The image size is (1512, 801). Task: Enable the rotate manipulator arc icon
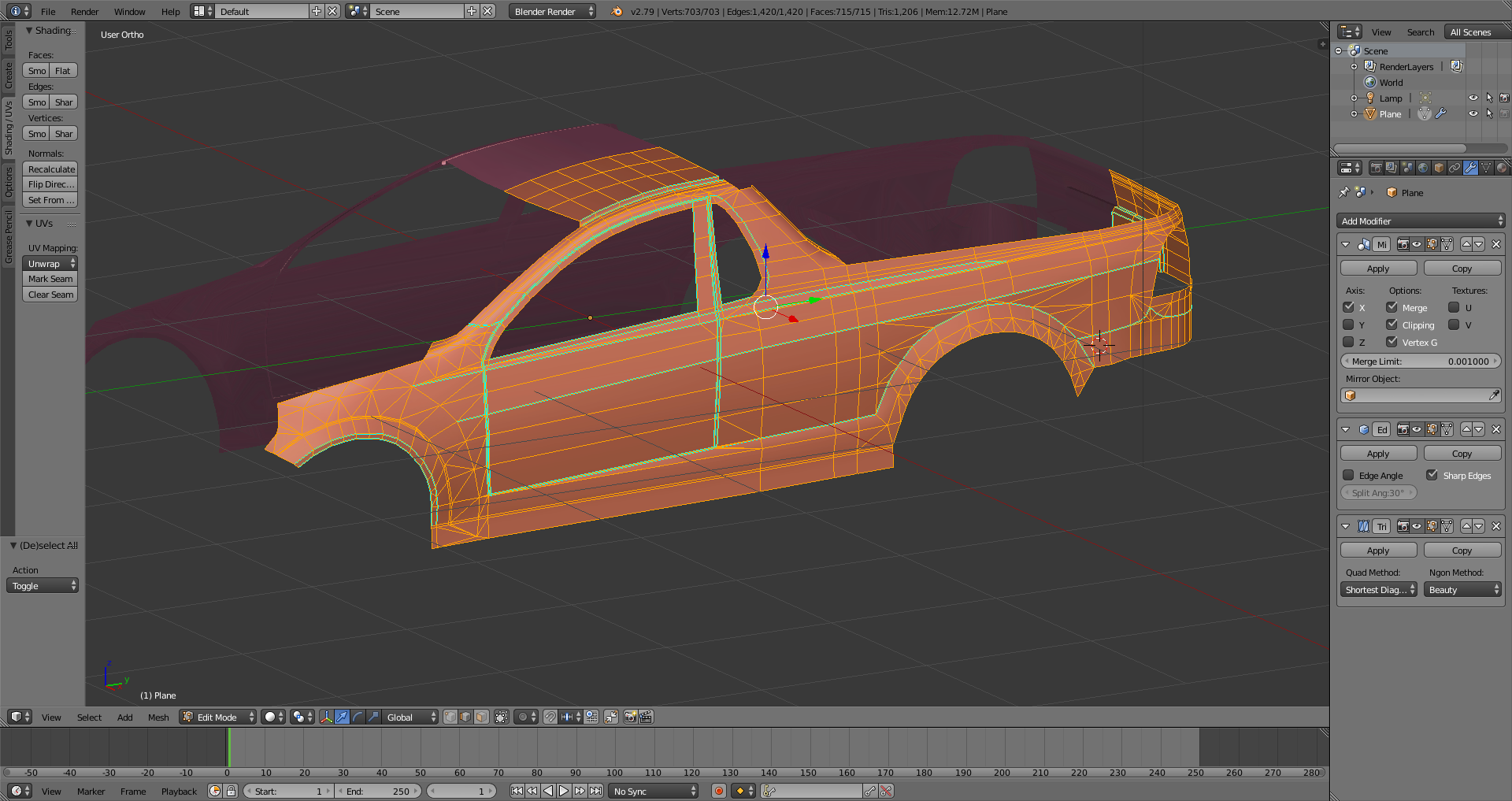coord(358,717)
